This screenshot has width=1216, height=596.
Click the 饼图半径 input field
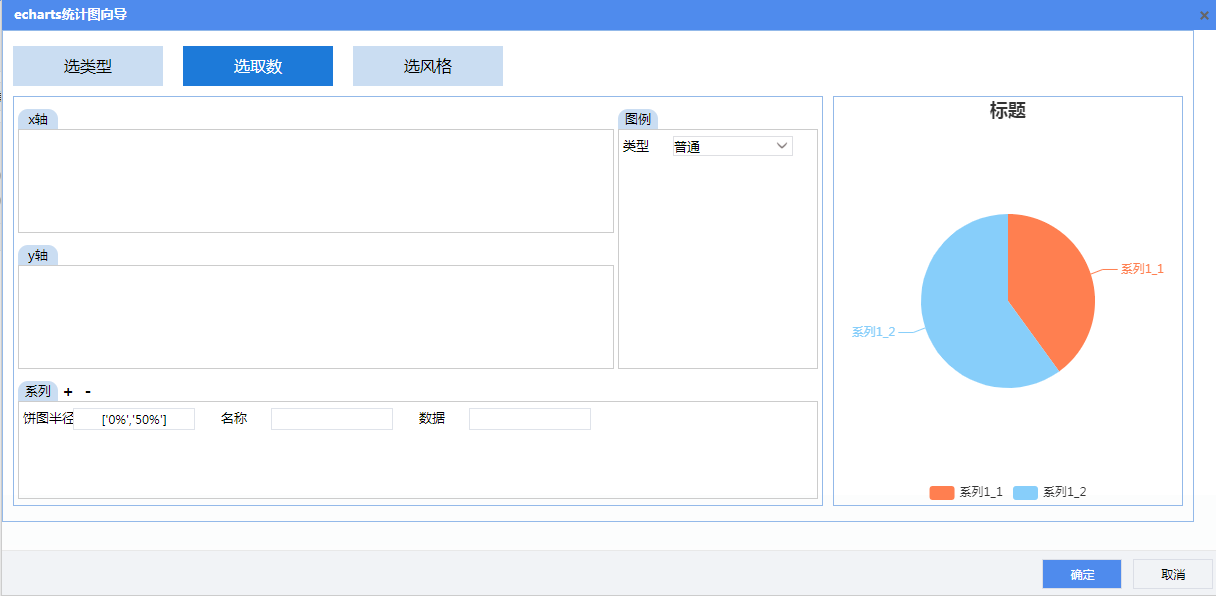[135, 420]
